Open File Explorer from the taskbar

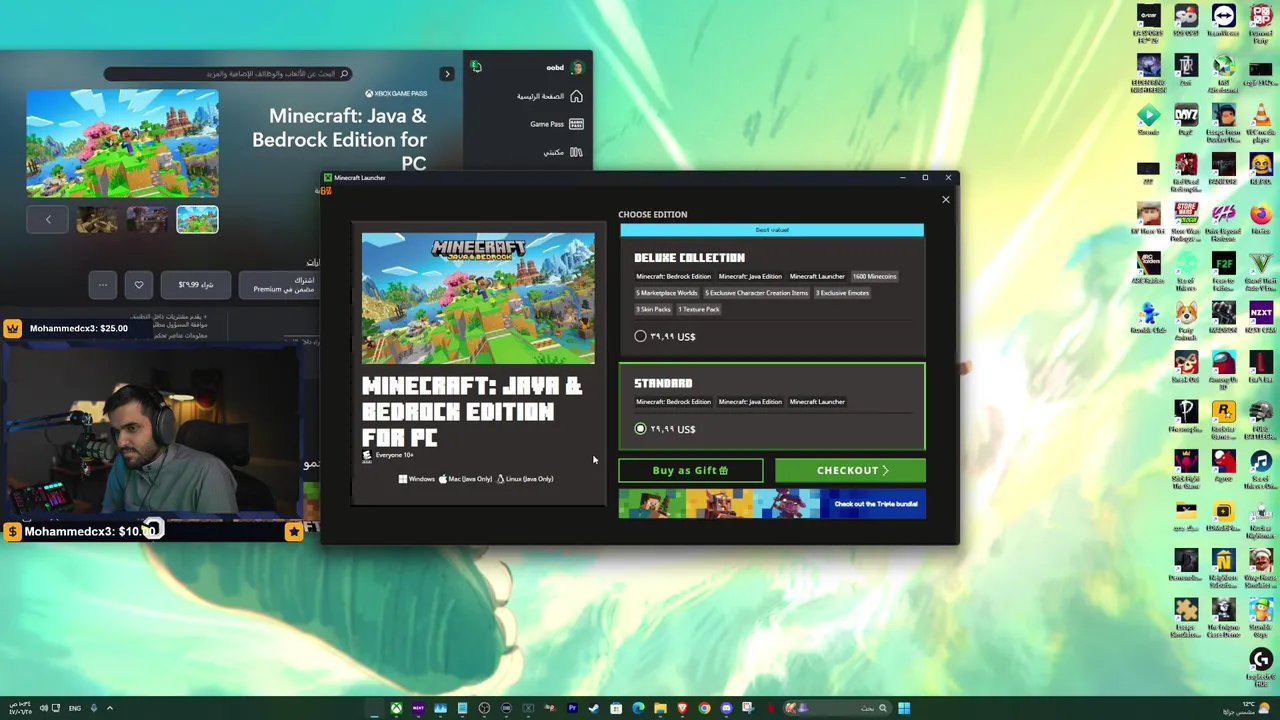click(x=660, y=708)
